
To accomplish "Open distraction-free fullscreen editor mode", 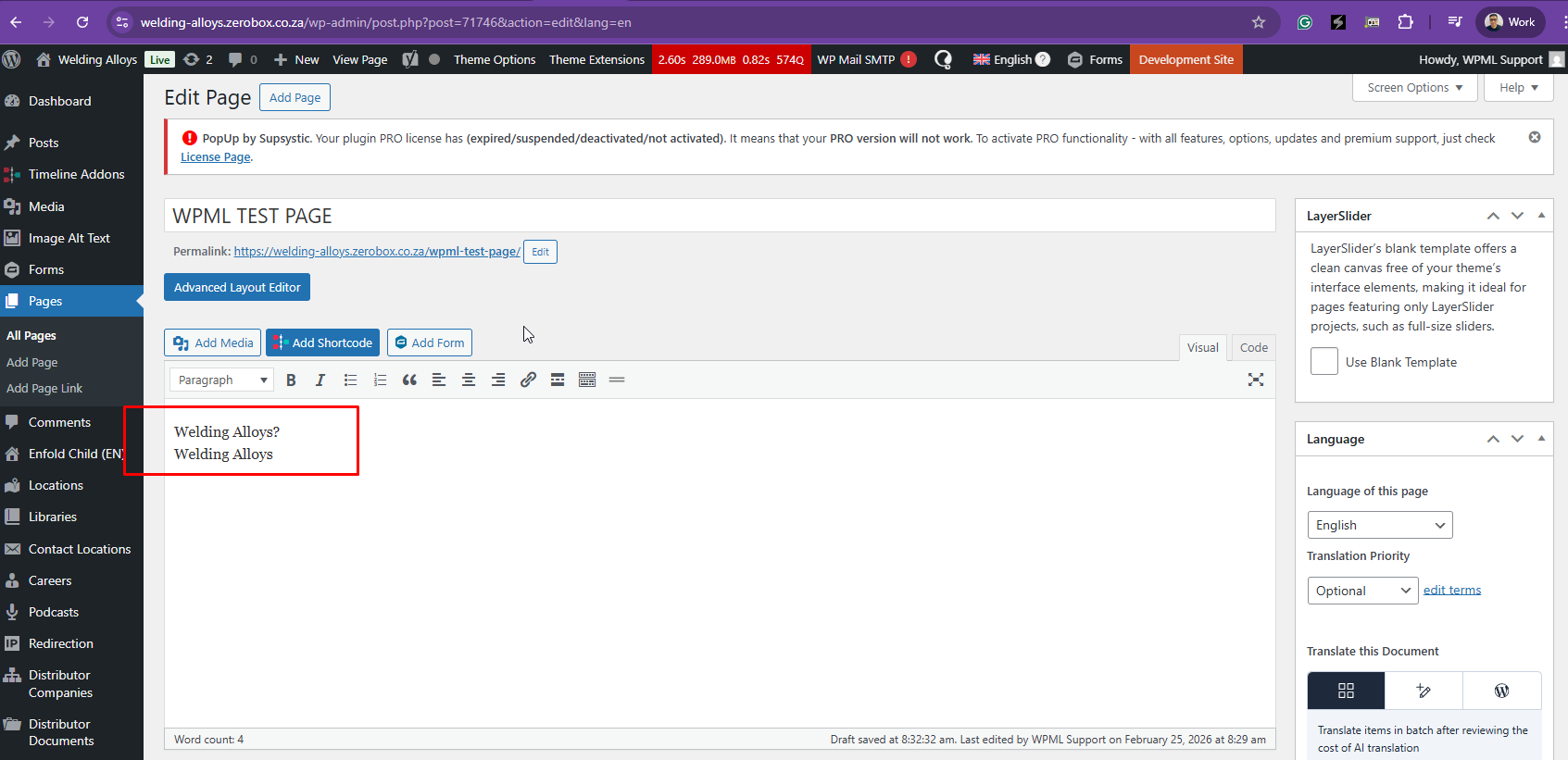I will (1256, 380).
